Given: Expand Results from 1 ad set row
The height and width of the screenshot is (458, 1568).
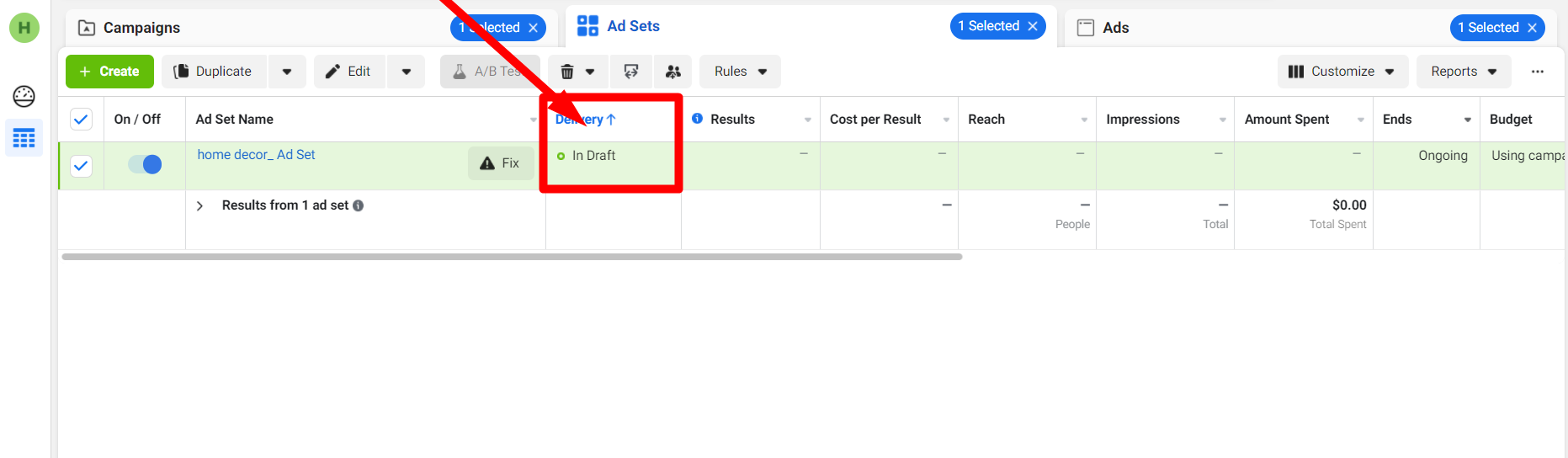Looking at the screenshot, I should pos(199,205).
